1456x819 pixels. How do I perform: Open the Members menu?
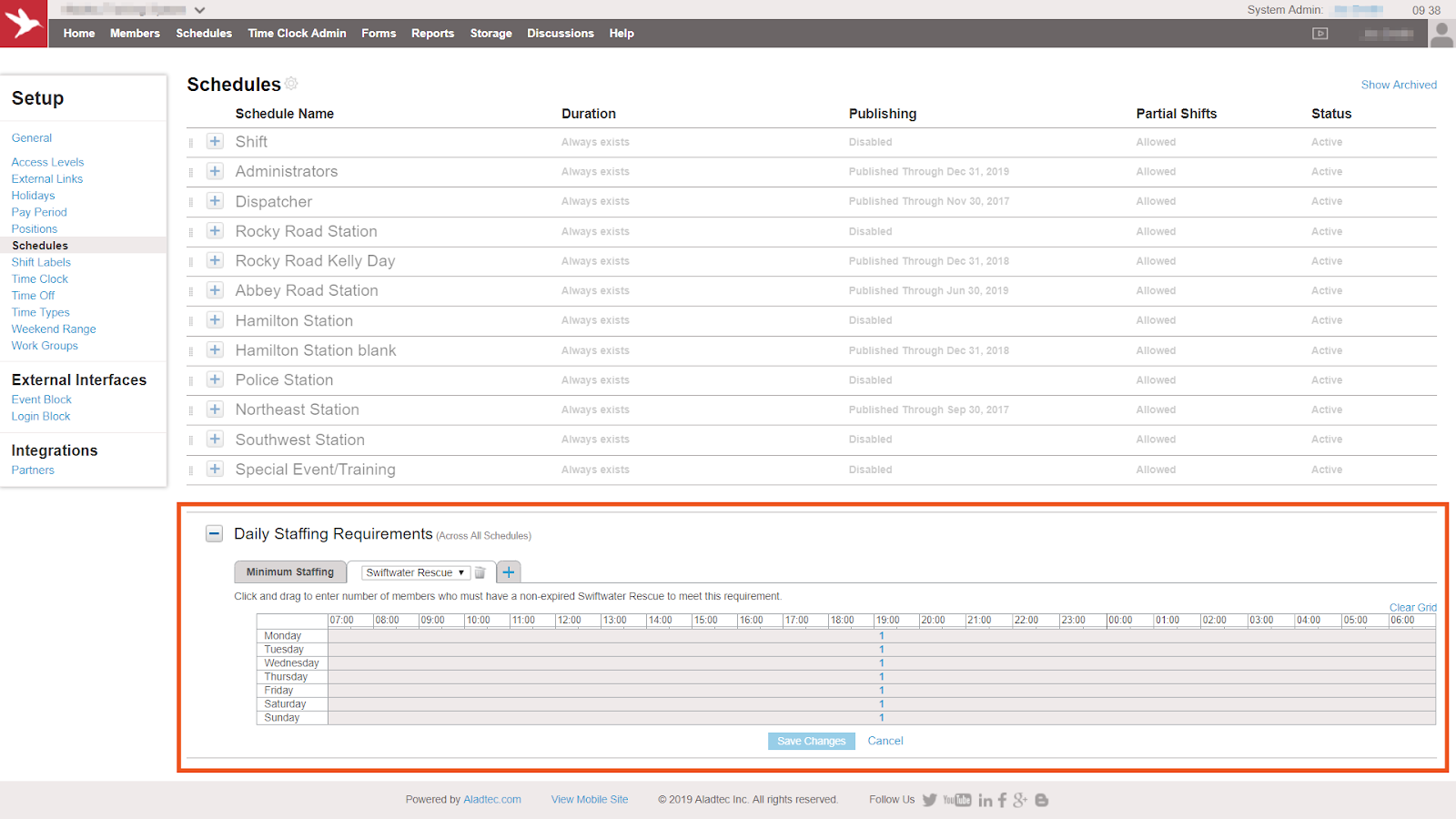point(135,34)
